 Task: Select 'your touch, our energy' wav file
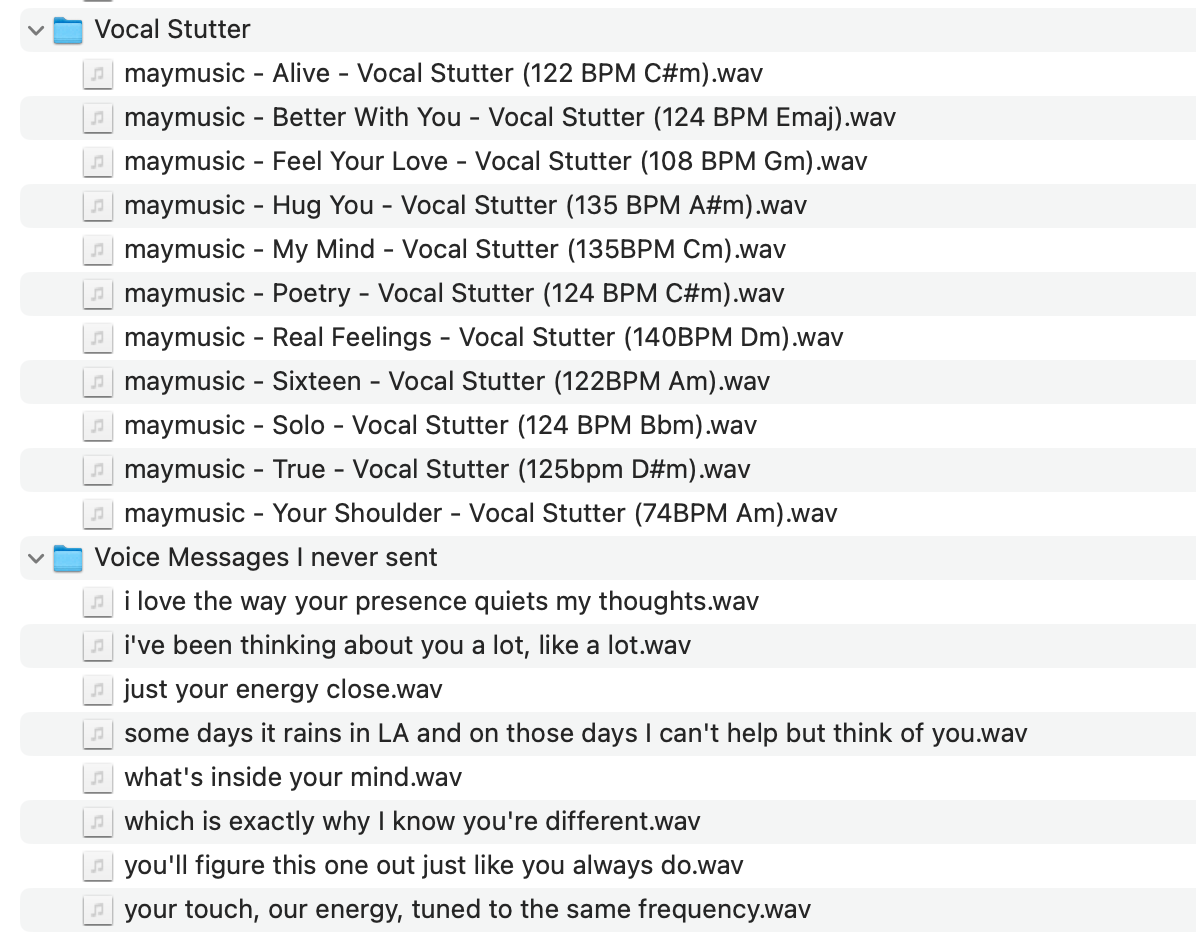point(608,910)
